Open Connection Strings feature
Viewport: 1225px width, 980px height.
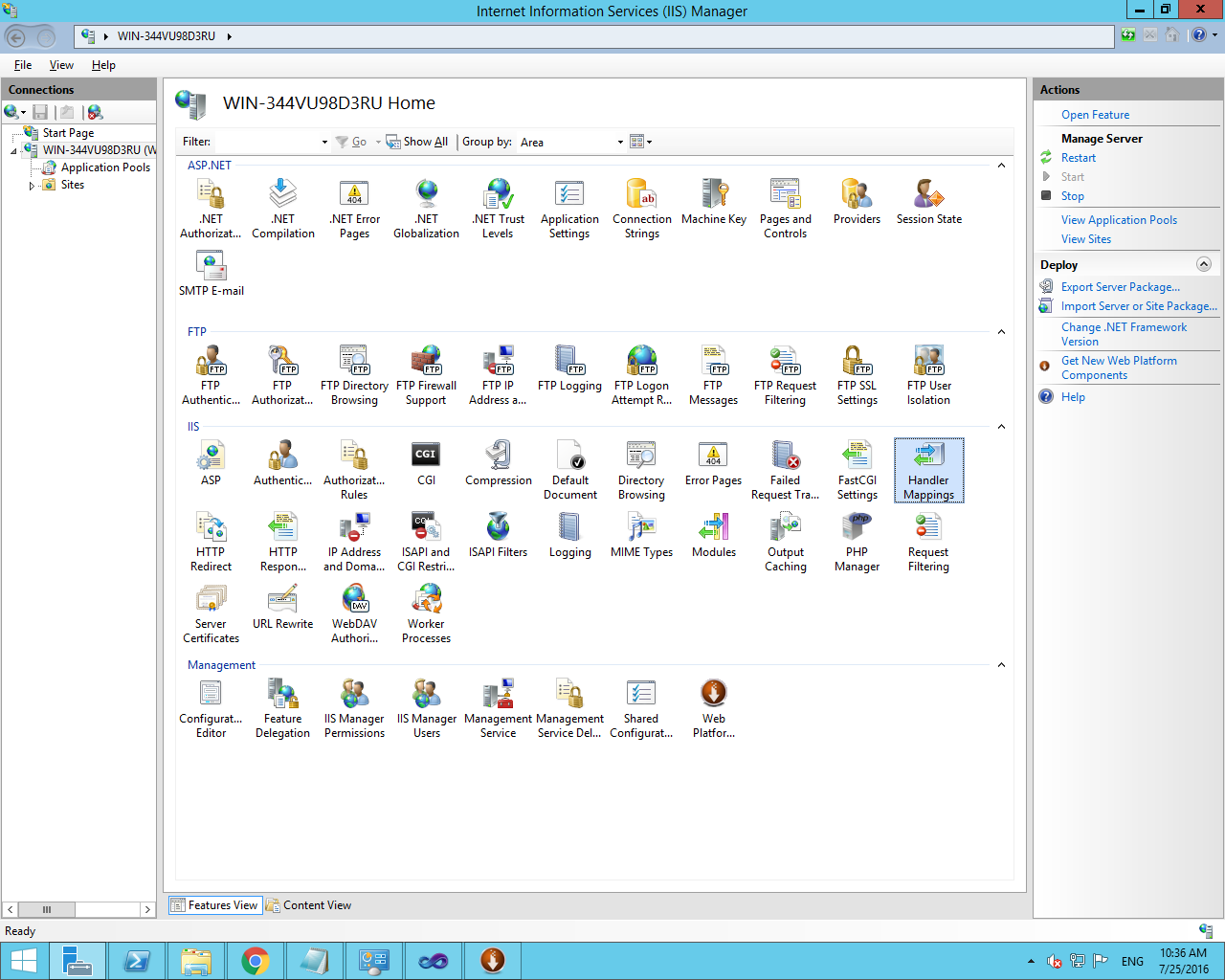(x=641, y=209)
